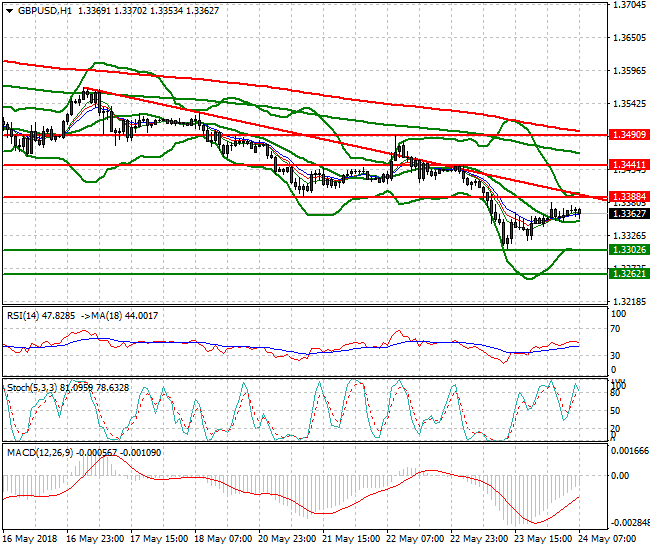The height and width of the screenshot is (550, 650).
Task: Click the 1.35425 price scale value
Action: pos(629,104)
